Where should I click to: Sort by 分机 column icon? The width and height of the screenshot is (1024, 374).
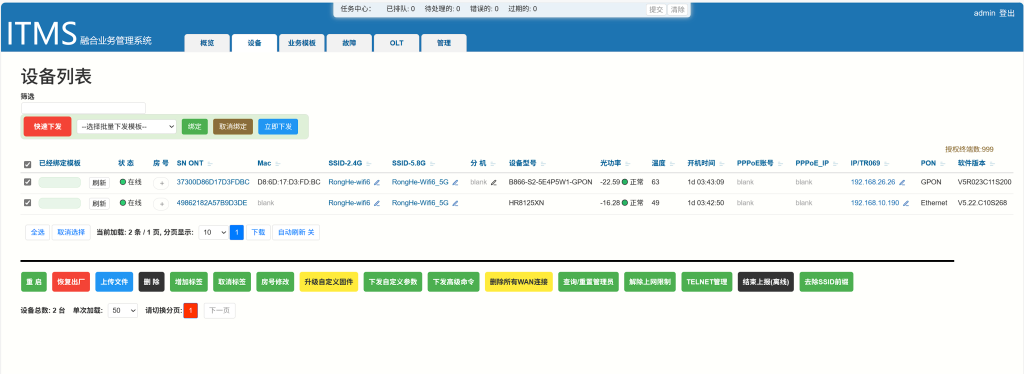pyautogui.click(x=492, y=163)
